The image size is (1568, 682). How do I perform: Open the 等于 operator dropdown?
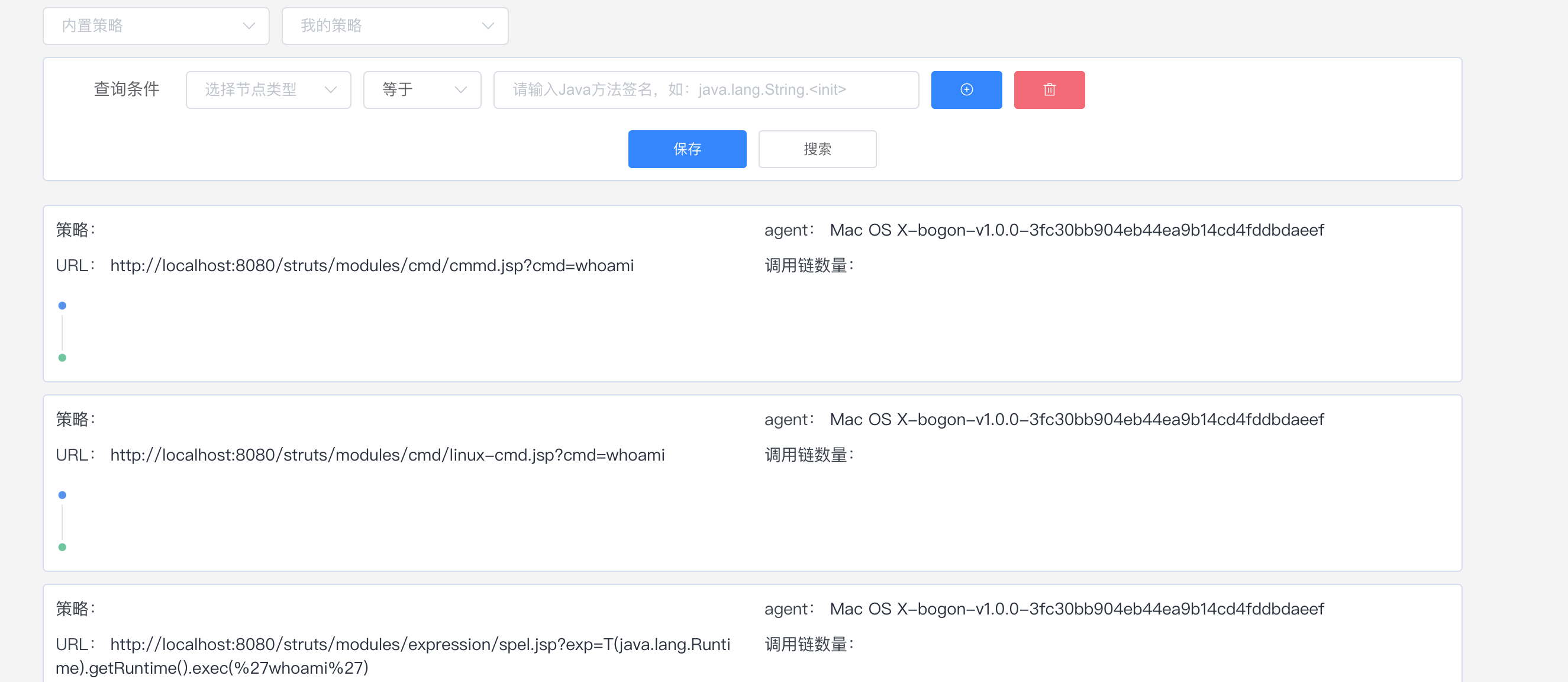point(422,89)
